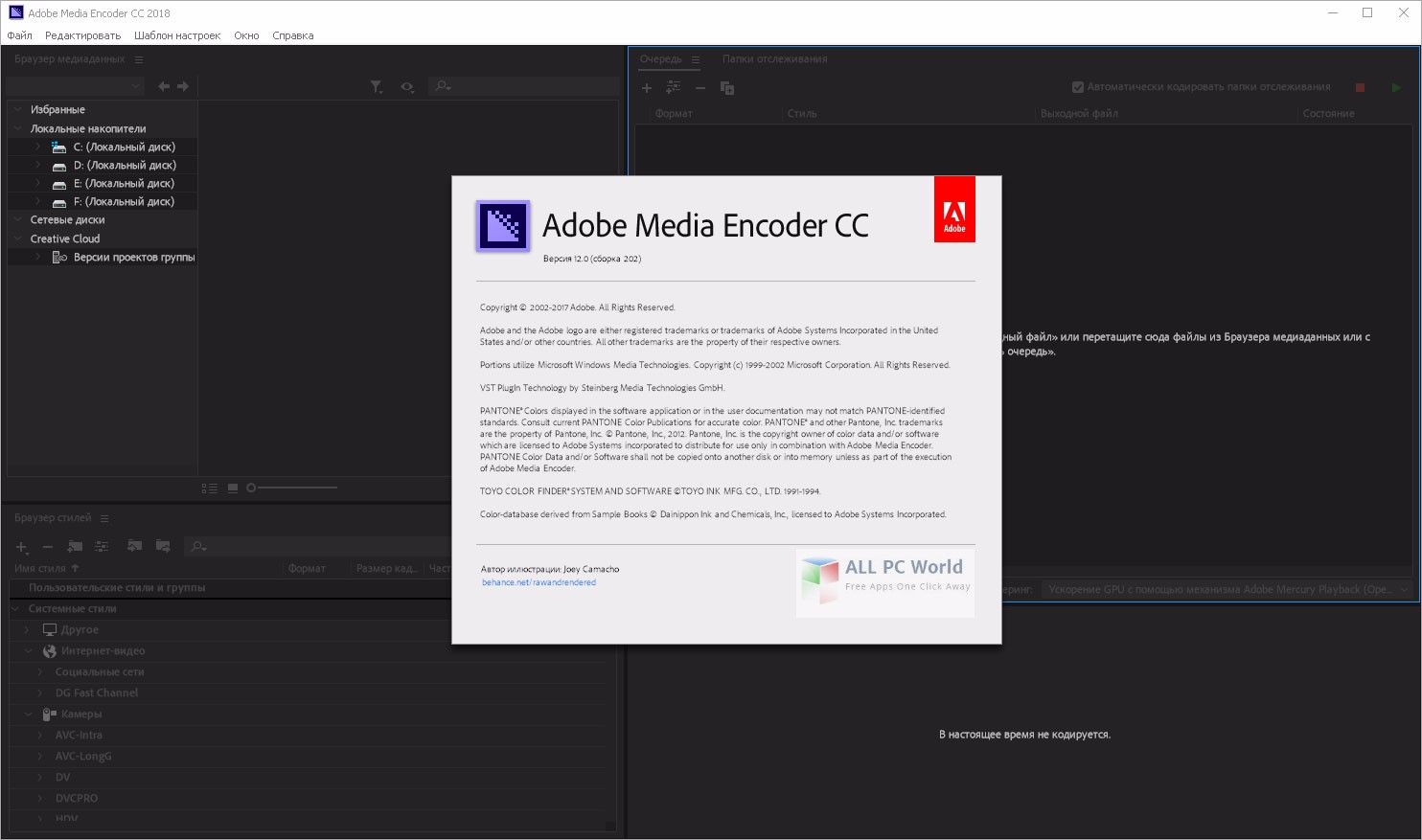Viewport: 1422px width, 840px height.
Task: Expand the AVC-Intra presets
Action: (x=39, y=735)
